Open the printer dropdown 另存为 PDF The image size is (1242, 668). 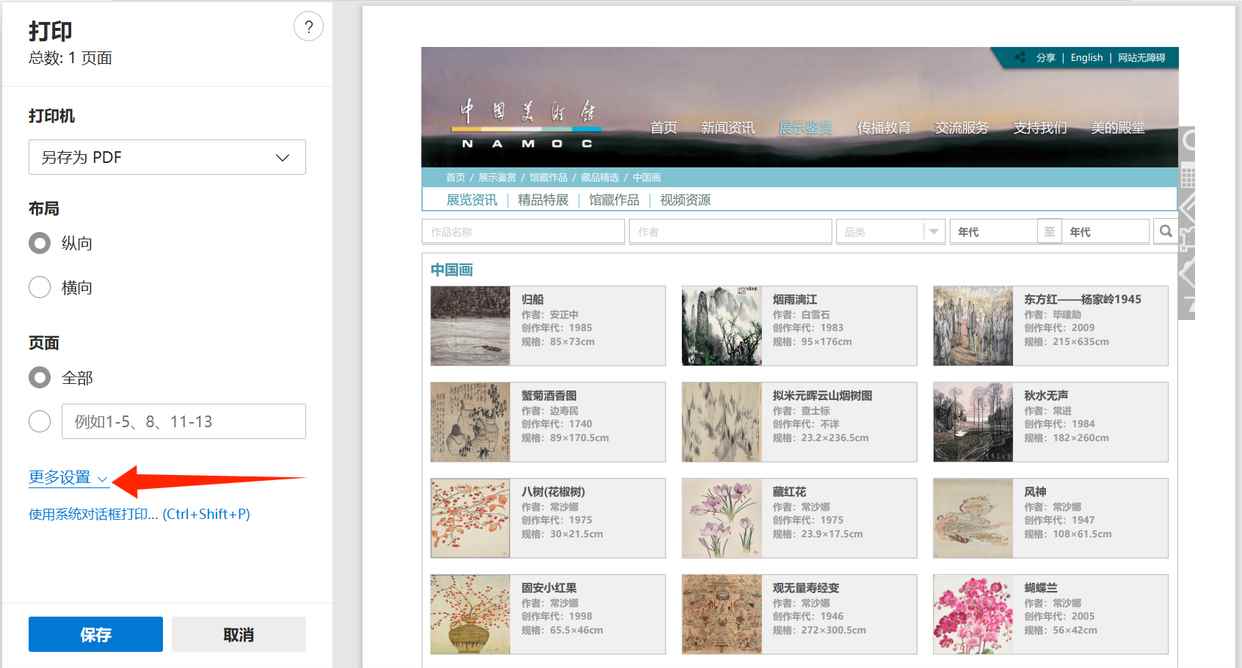pos(167,158)
